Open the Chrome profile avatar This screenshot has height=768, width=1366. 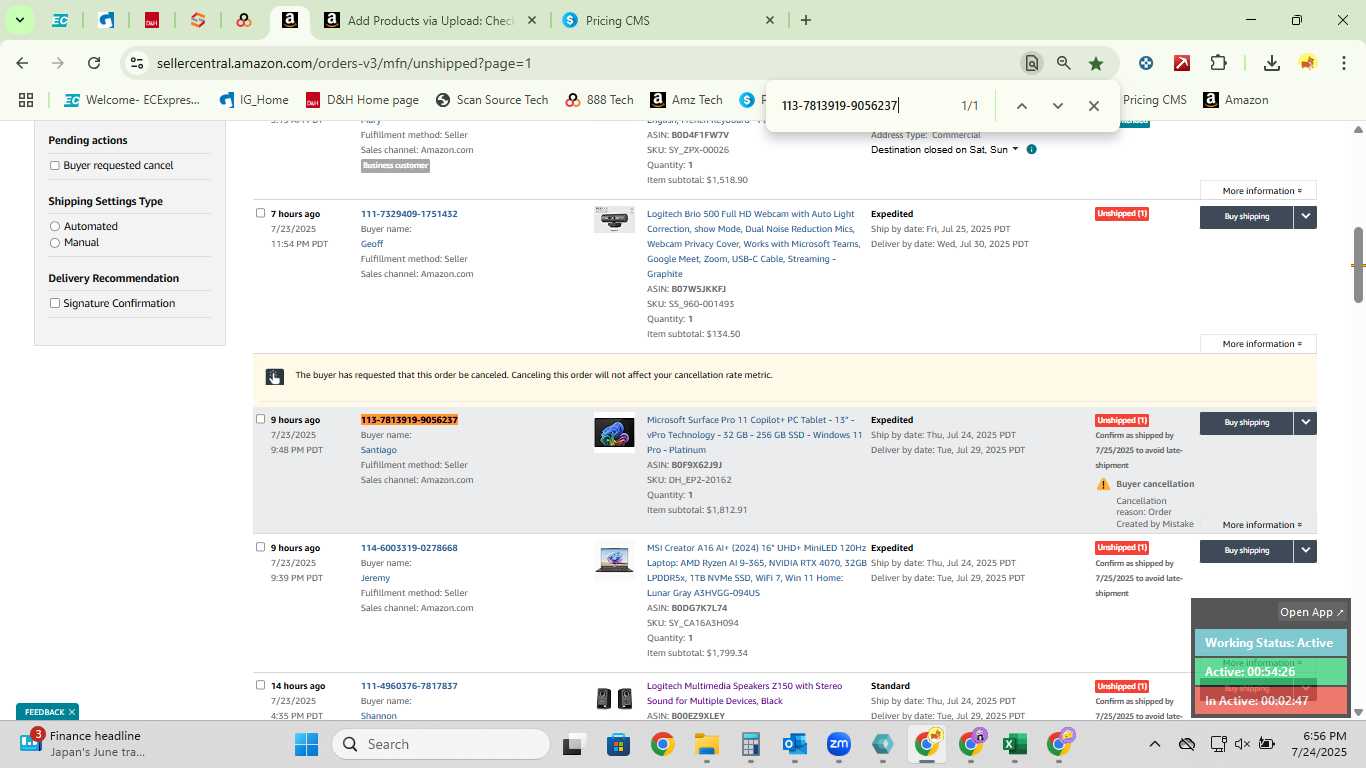tap(1308, 63)
